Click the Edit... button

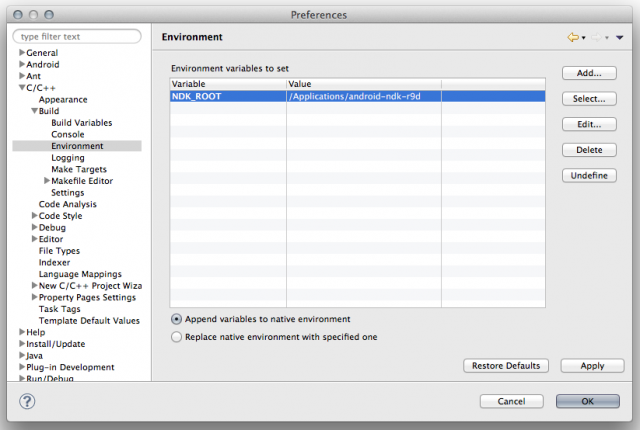(x=589, y=125)
